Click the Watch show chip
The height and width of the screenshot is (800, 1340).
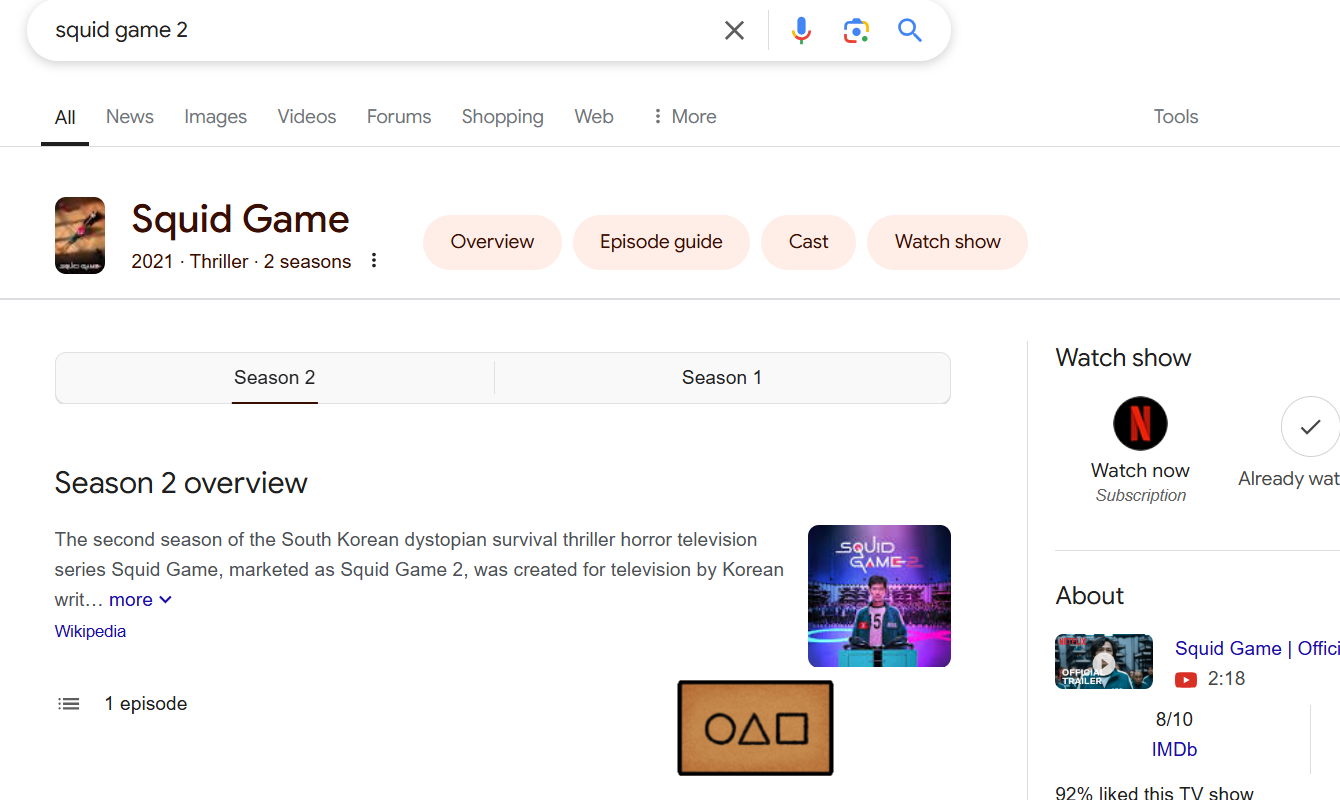(947, 242)
